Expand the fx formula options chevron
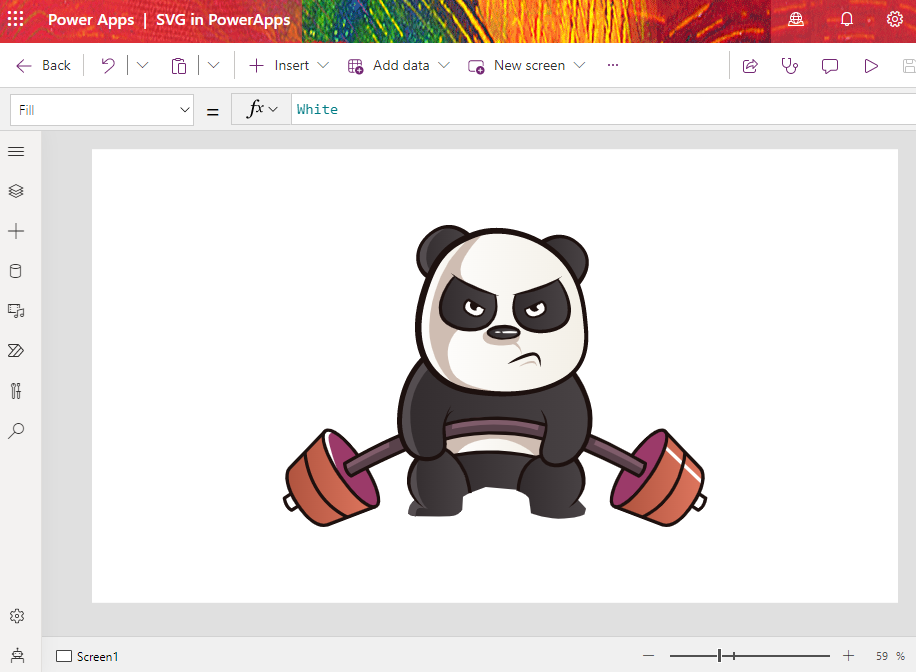 (273, 109)
